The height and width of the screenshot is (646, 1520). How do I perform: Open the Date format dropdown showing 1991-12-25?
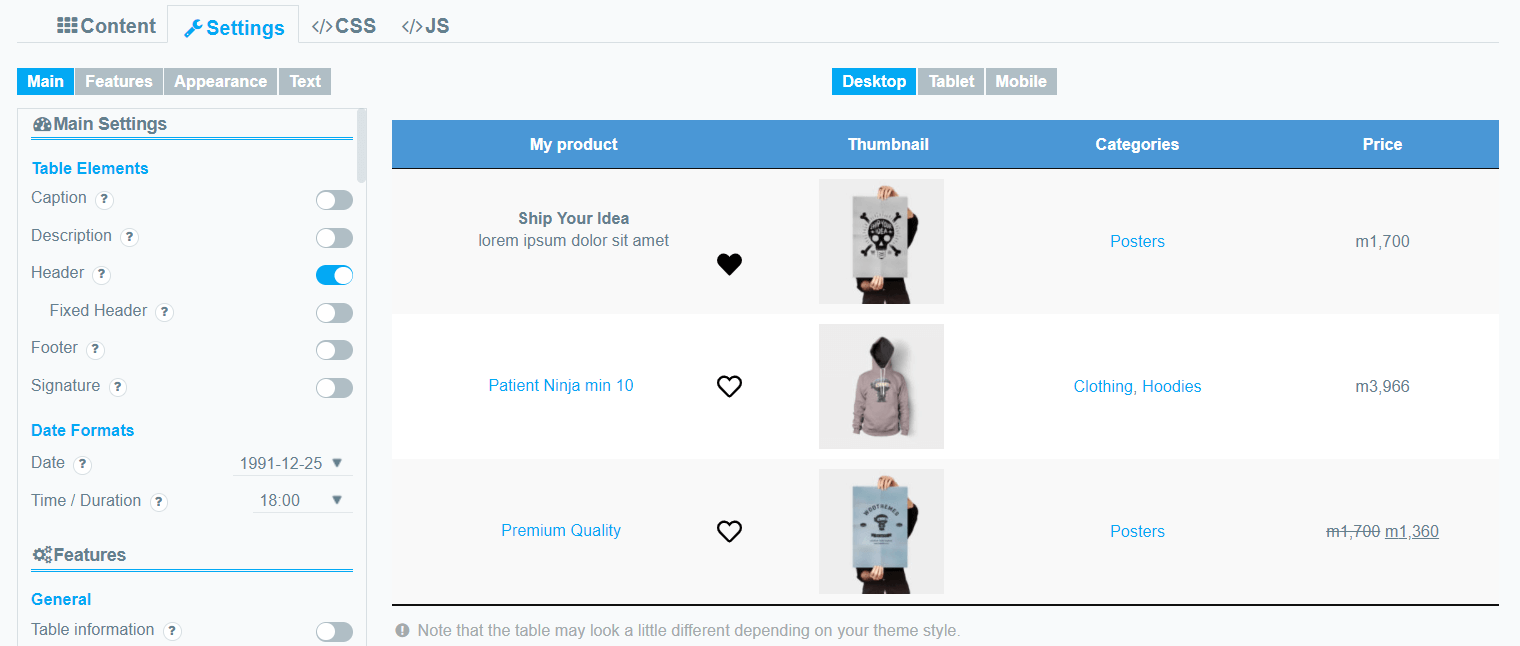(x=290, y=462)
